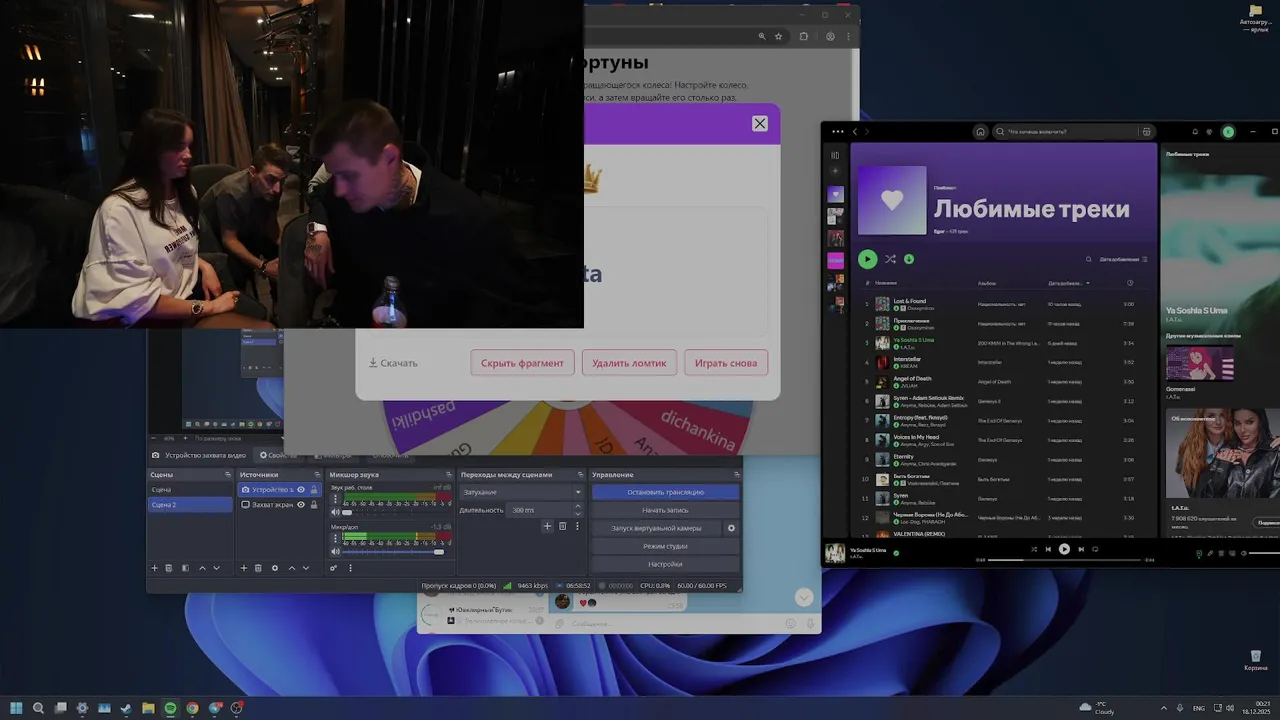Toggle shuffle next to the green play button
The width and height of the screenshot is (1280, 720).
coord(890,259)
